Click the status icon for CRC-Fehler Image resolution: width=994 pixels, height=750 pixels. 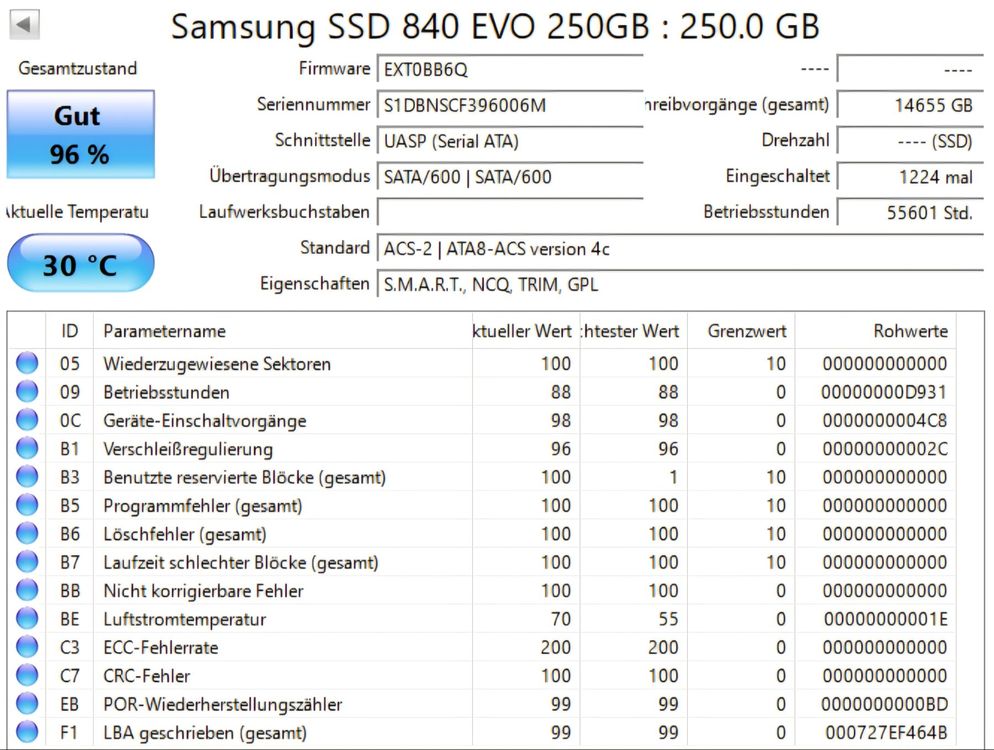pos(27,676)
